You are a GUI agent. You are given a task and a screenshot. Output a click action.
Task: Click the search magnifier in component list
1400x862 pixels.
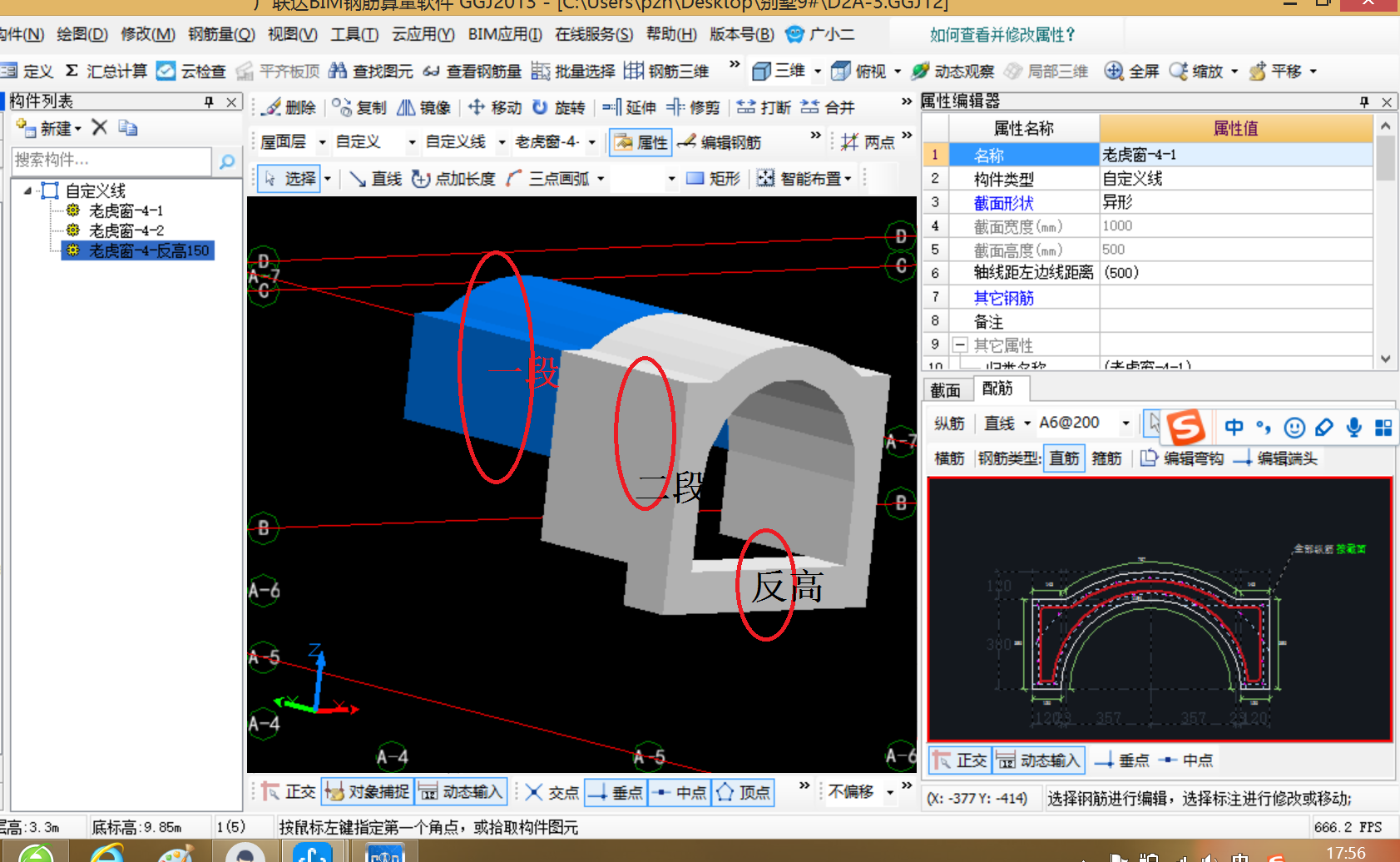pos(226,161)
